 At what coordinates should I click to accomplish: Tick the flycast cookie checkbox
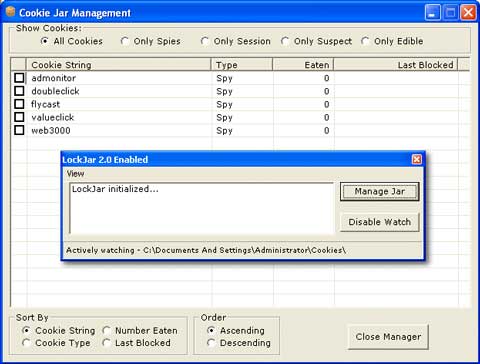pyautogui.click(x=19, y=104)
